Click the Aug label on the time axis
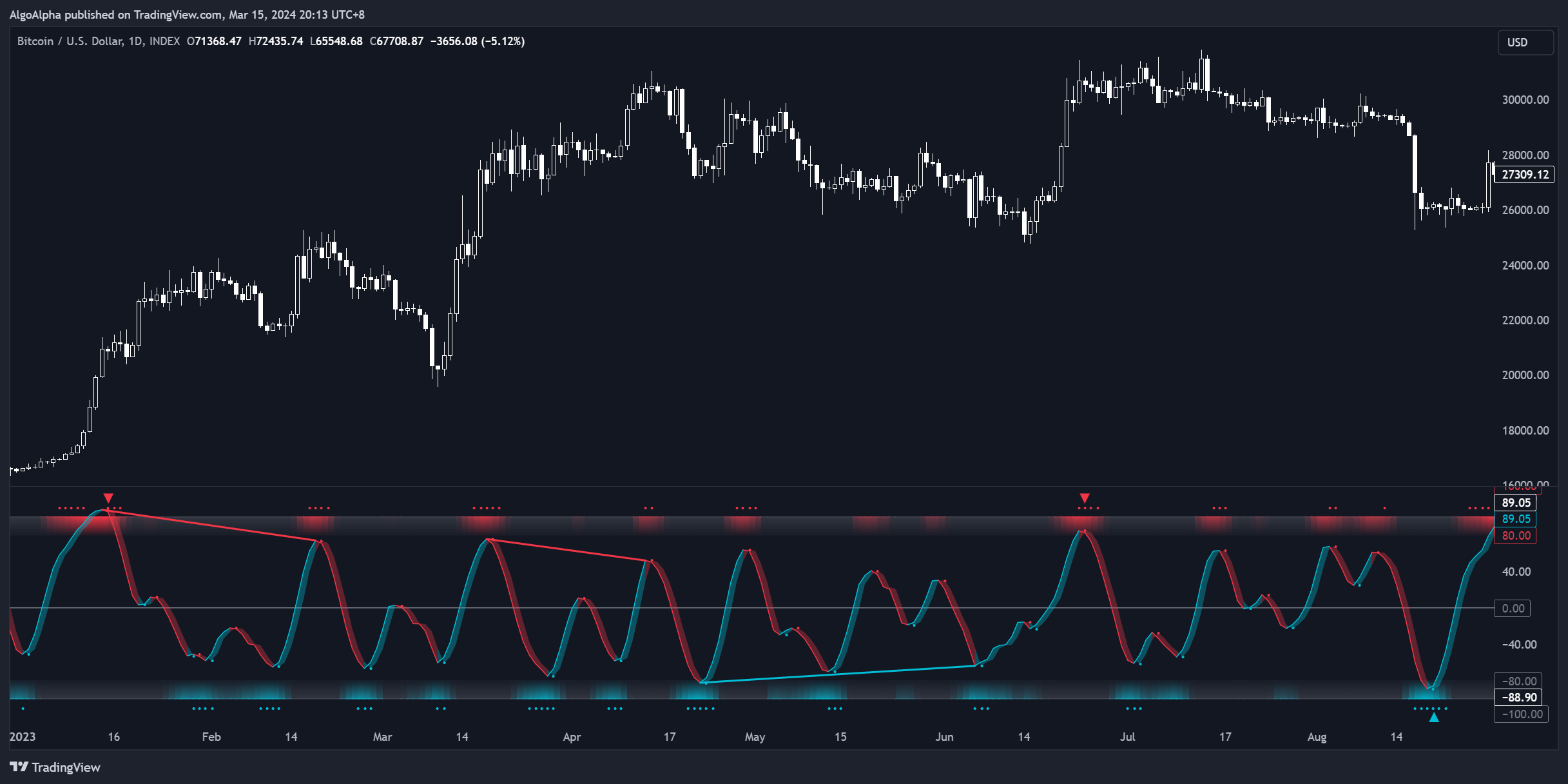The width and height of the screenshot is (1568, 784). point(1317,736)
